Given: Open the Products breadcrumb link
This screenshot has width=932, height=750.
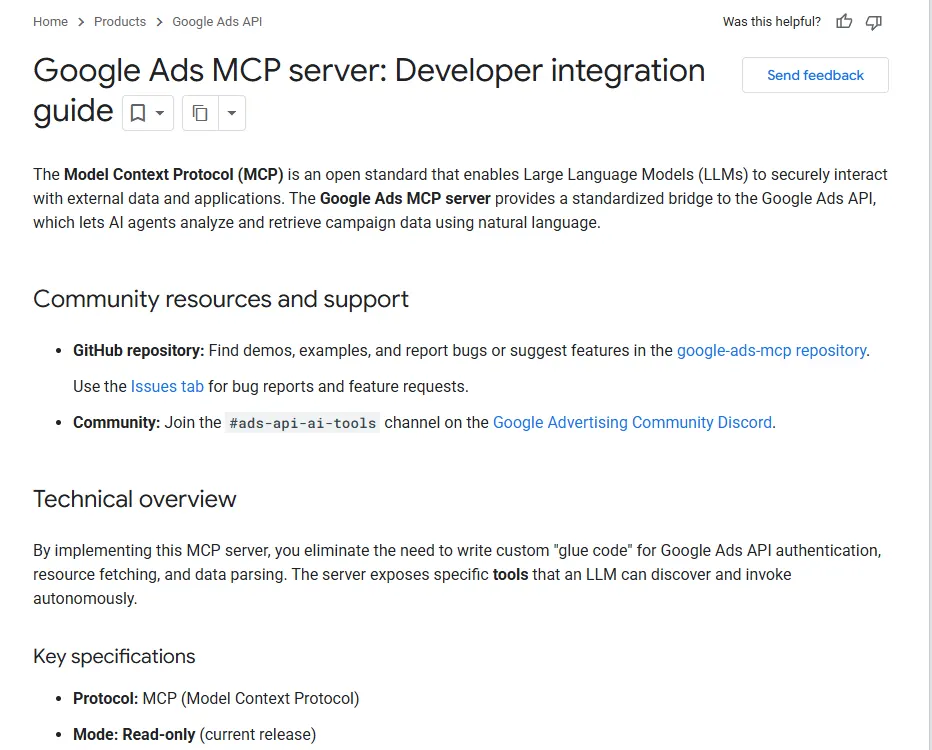Looking at the screenshot, I should (119, 21).
